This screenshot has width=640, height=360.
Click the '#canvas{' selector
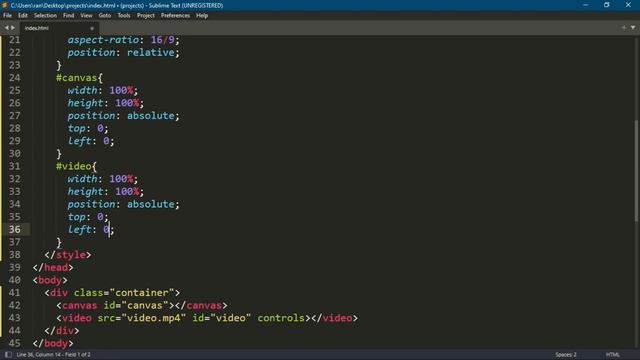click(80, 78)
